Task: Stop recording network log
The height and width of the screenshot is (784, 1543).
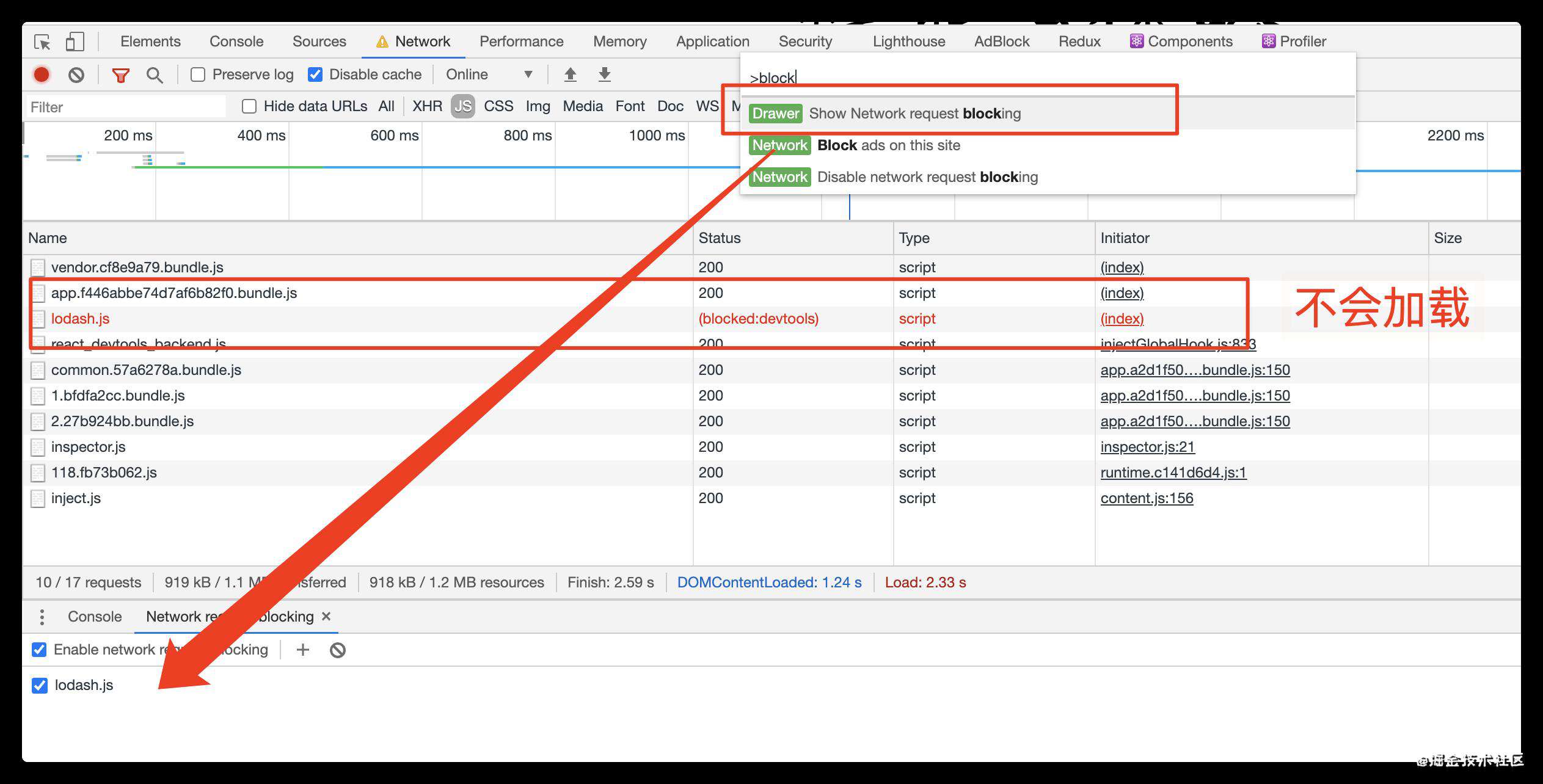Action: coord(42,74)
